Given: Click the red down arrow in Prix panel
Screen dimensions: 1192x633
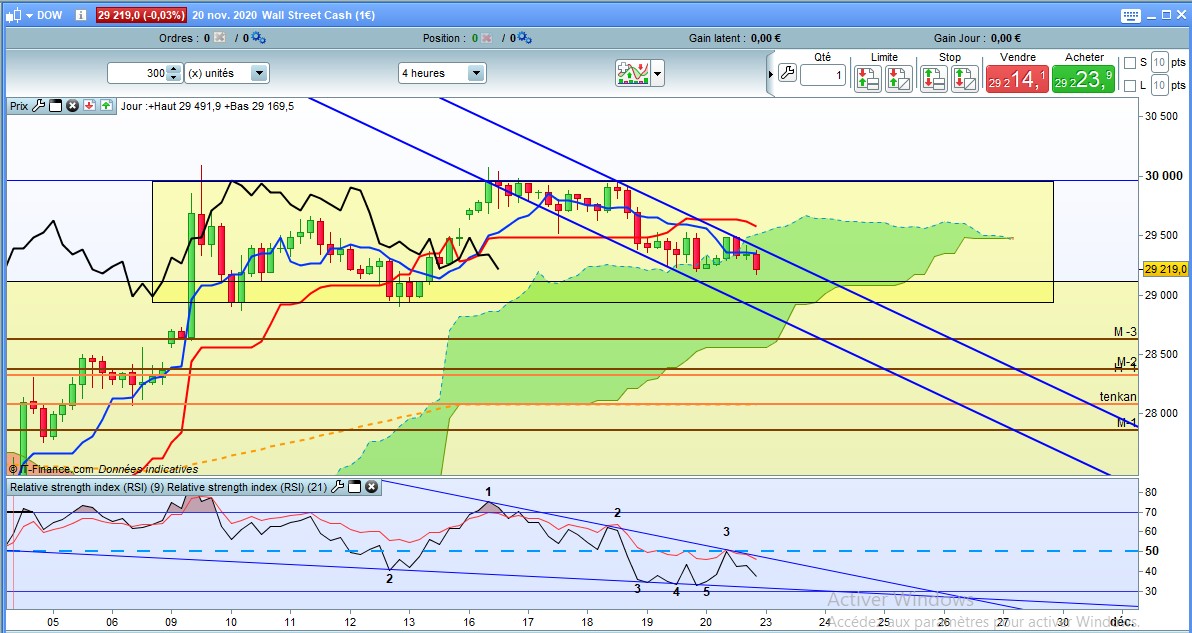Looking at the screenshot, I should [x=89, y=106].
